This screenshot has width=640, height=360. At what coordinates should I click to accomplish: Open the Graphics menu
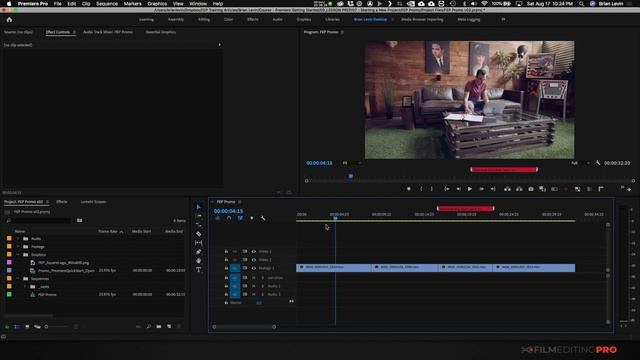[x=157, y=4]
